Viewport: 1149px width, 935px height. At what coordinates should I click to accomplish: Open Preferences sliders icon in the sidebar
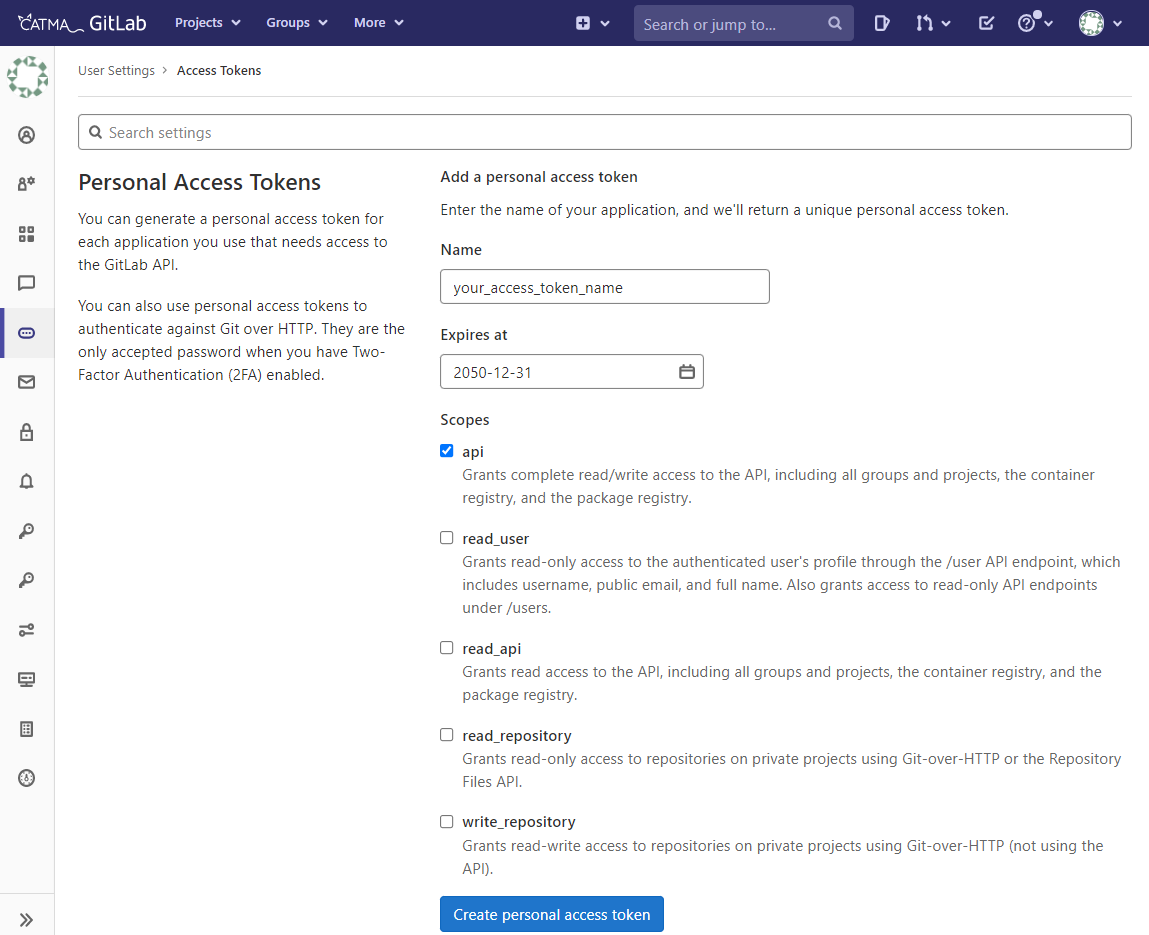pos(26,630)
